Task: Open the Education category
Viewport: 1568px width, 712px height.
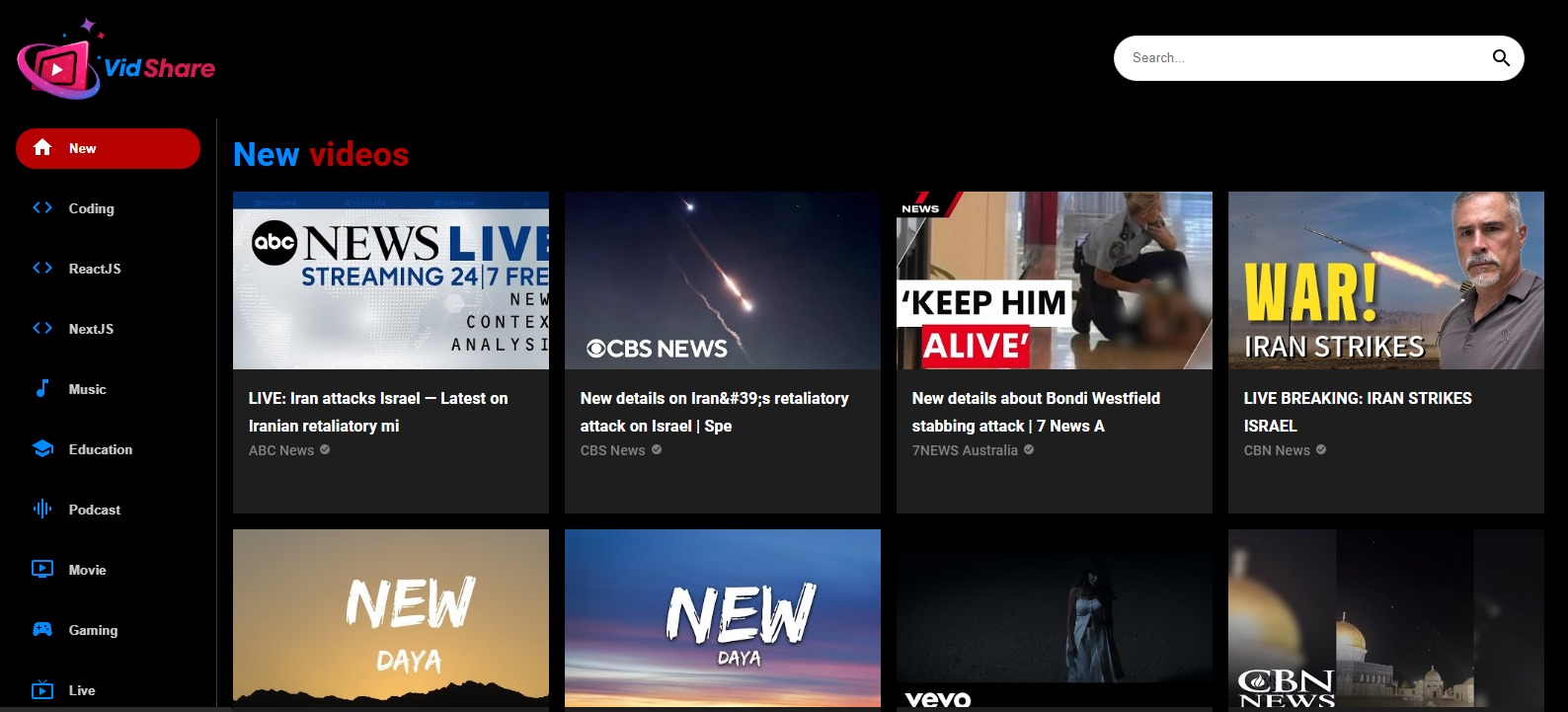Action: tap(108, 449)
